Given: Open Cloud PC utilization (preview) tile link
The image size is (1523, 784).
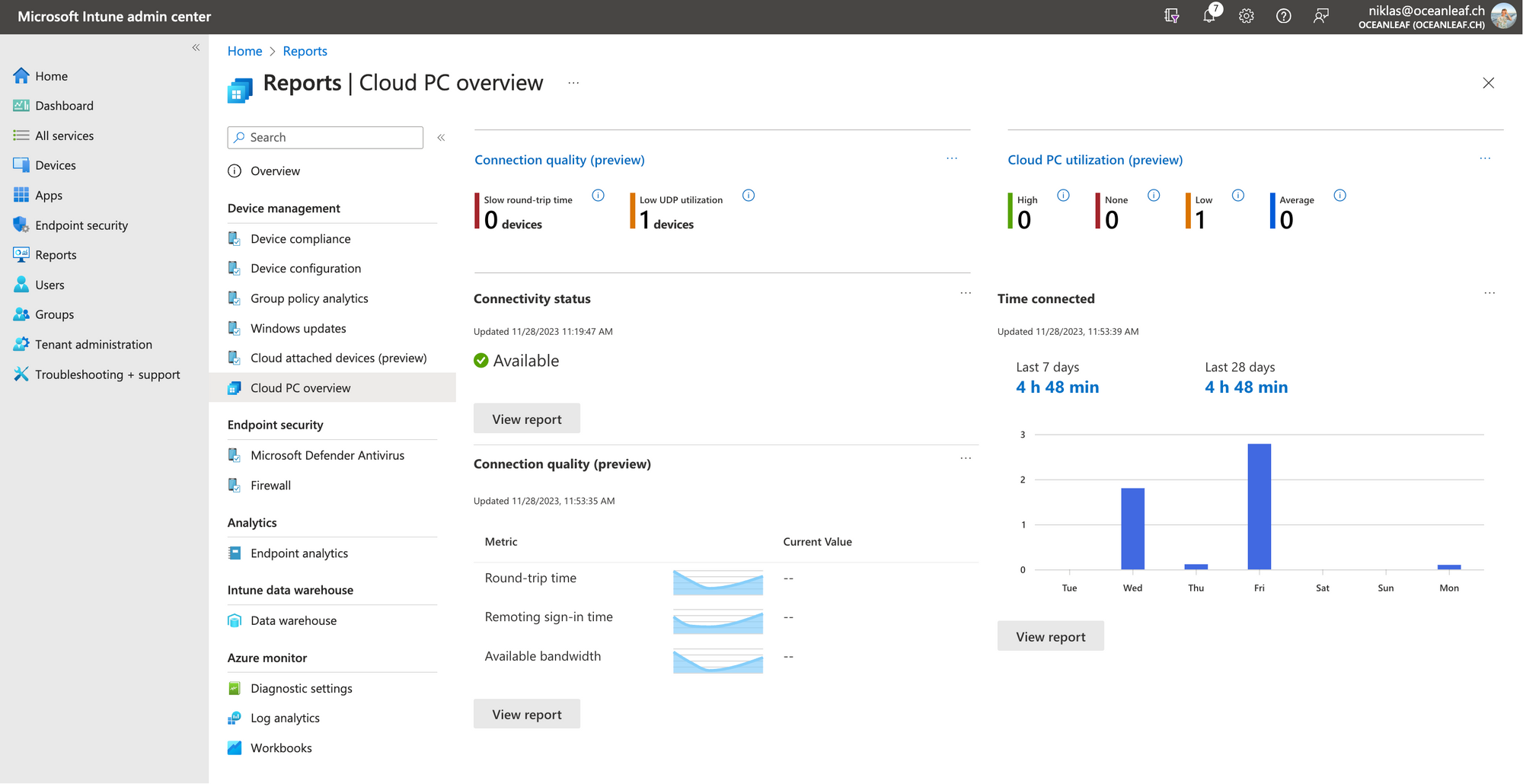Looking at the screenshot, I should coord(1095,160).
